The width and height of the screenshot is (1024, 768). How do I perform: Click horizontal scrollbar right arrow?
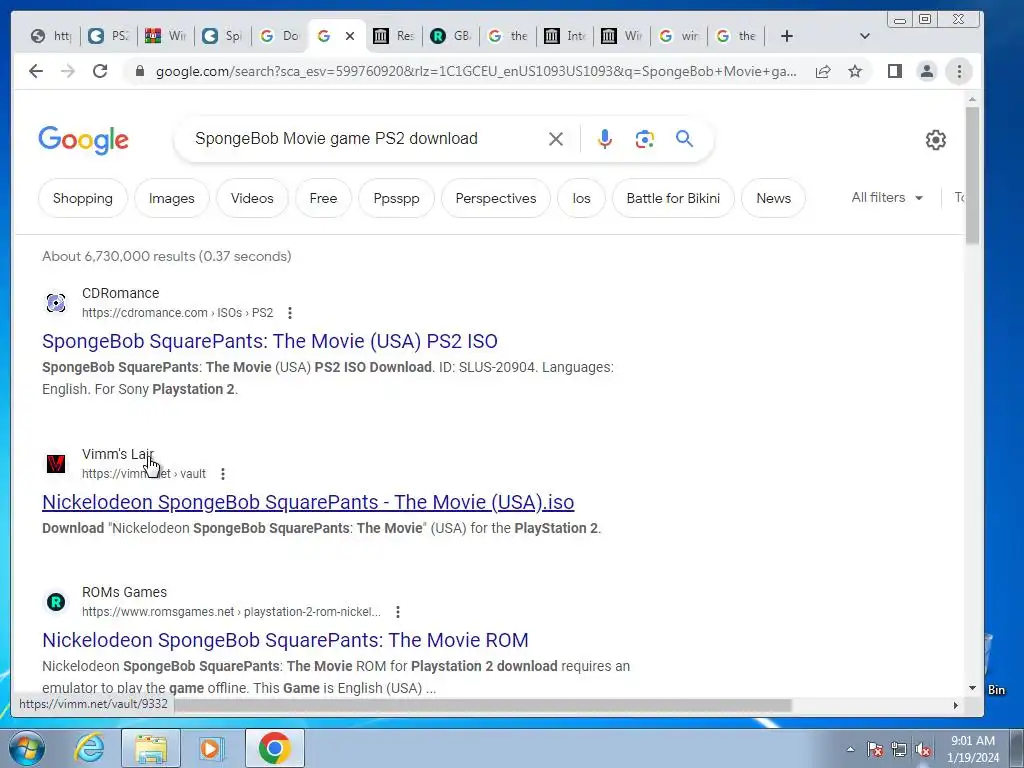955,705
